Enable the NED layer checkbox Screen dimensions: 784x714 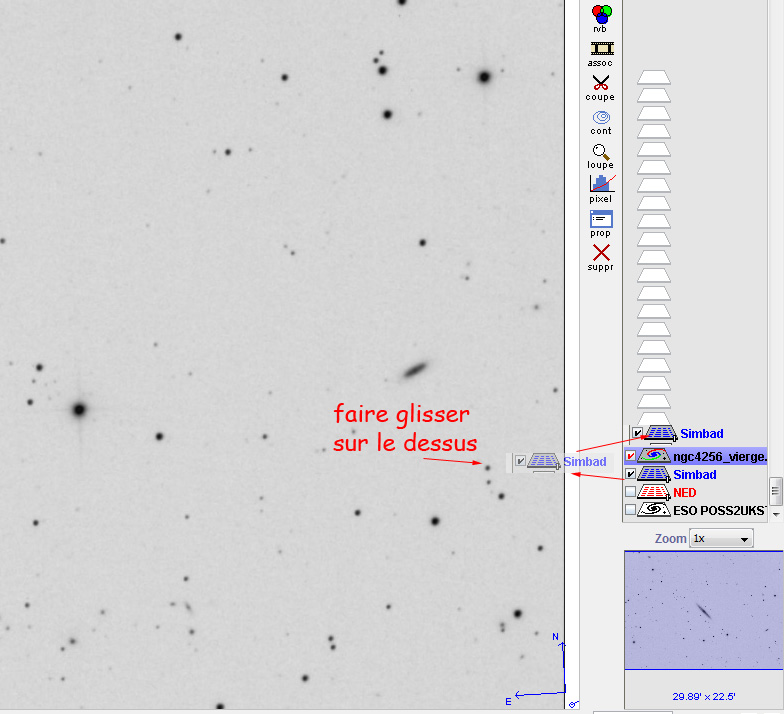(x=630, y=492)
